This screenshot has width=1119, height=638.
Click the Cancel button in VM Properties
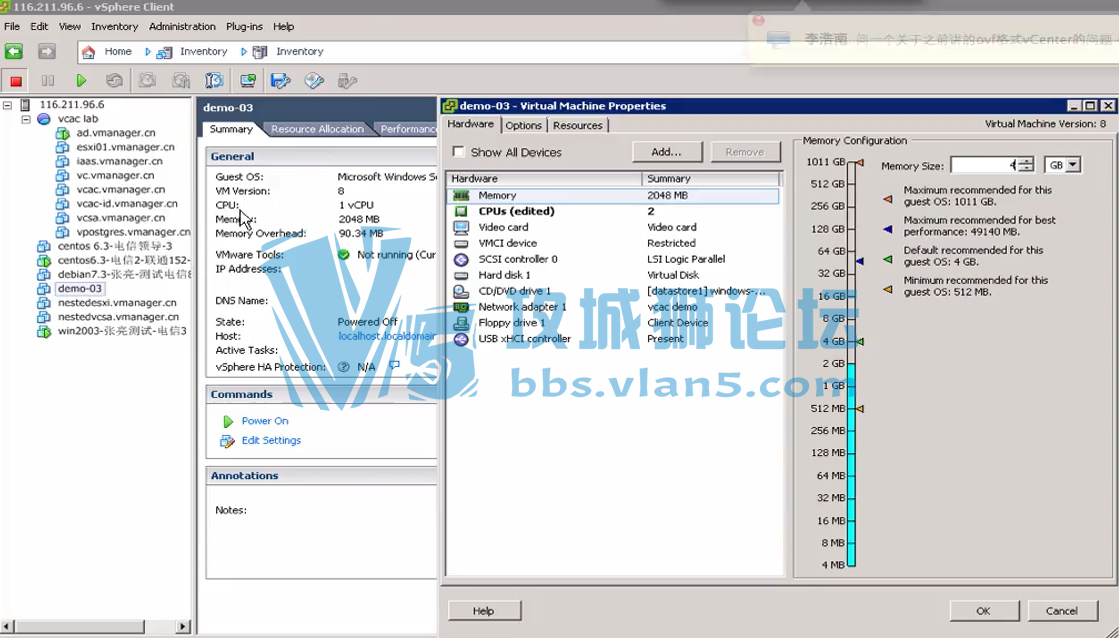1062,611
